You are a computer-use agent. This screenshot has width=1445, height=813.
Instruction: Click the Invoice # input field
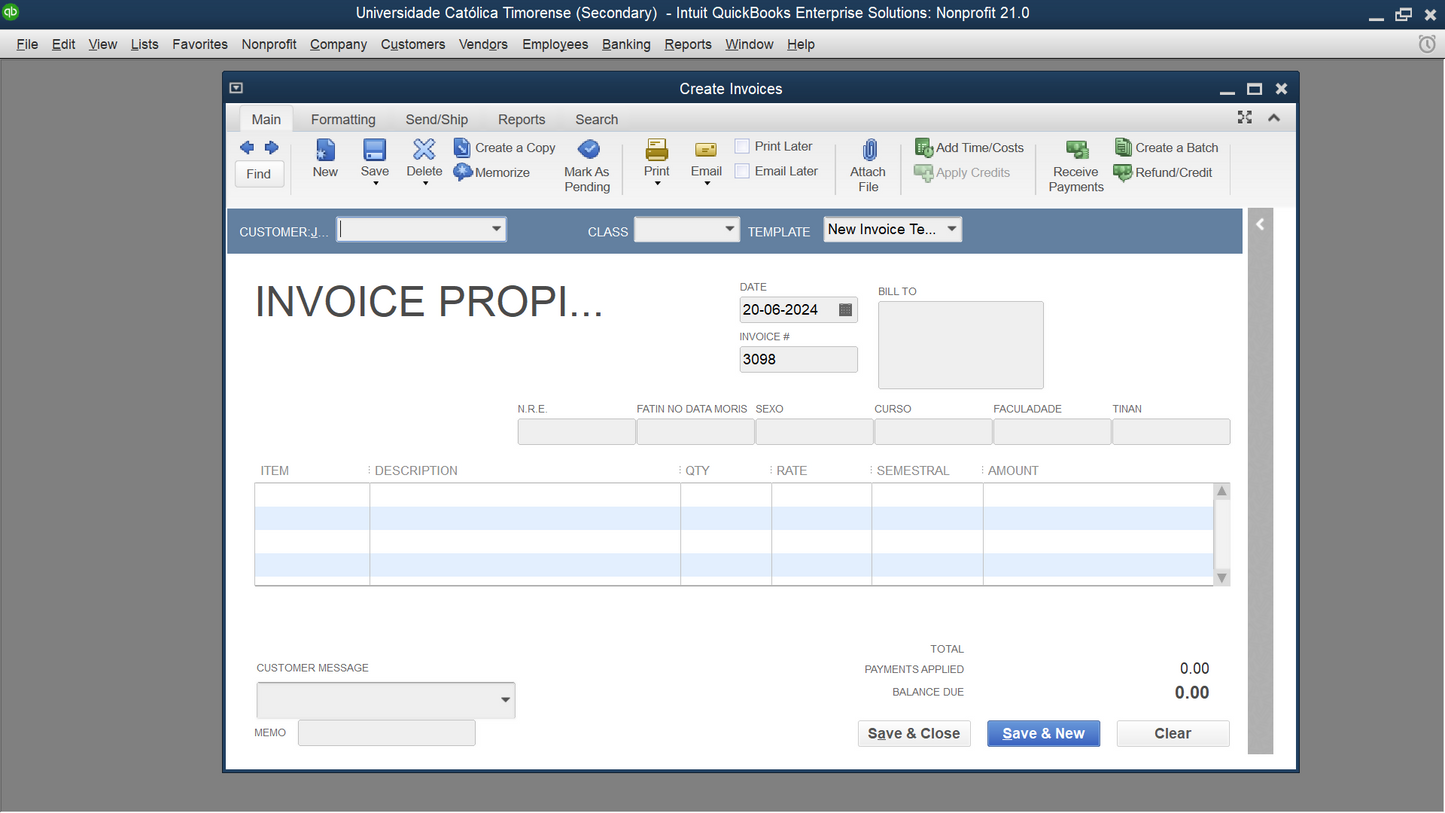click(x=798, y=359)
